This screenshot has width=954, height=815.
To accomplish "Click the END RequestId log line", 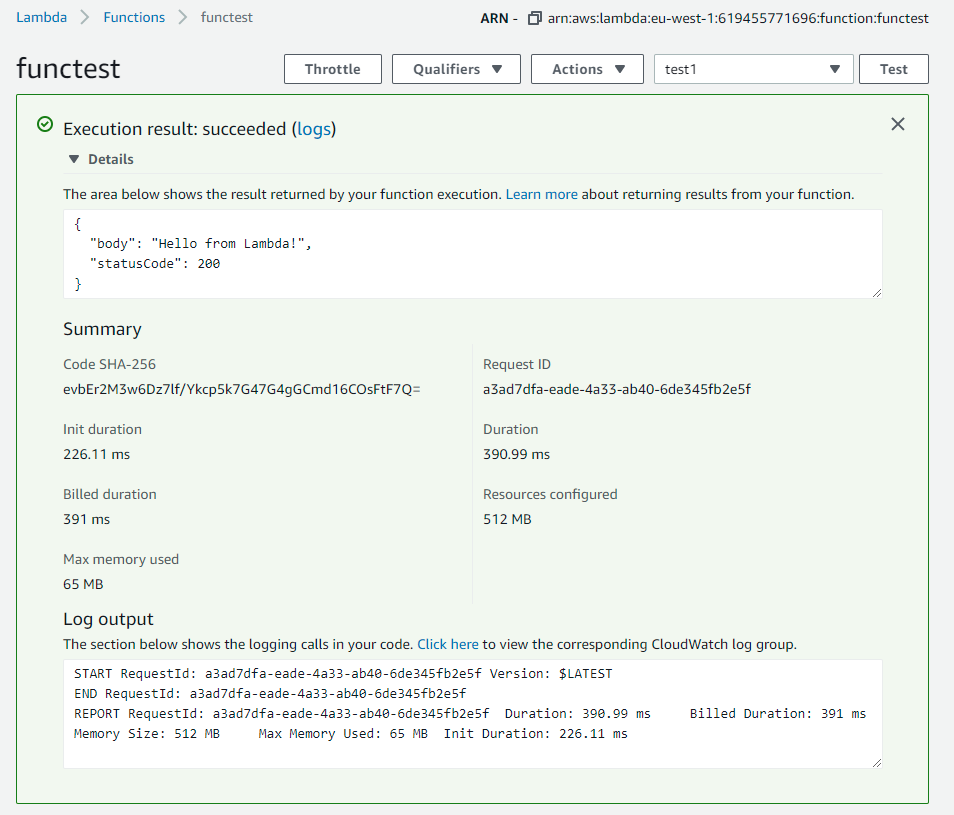I will (270, 693).
